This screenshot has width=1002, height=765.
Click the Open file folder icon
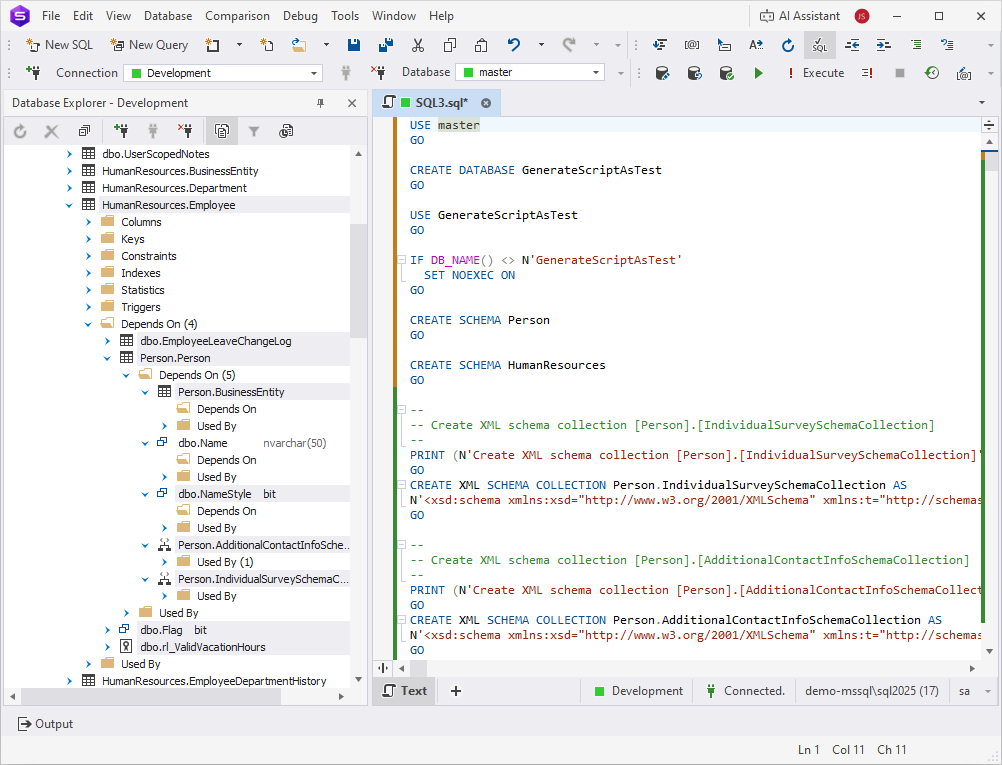click(x=298, y=45)
